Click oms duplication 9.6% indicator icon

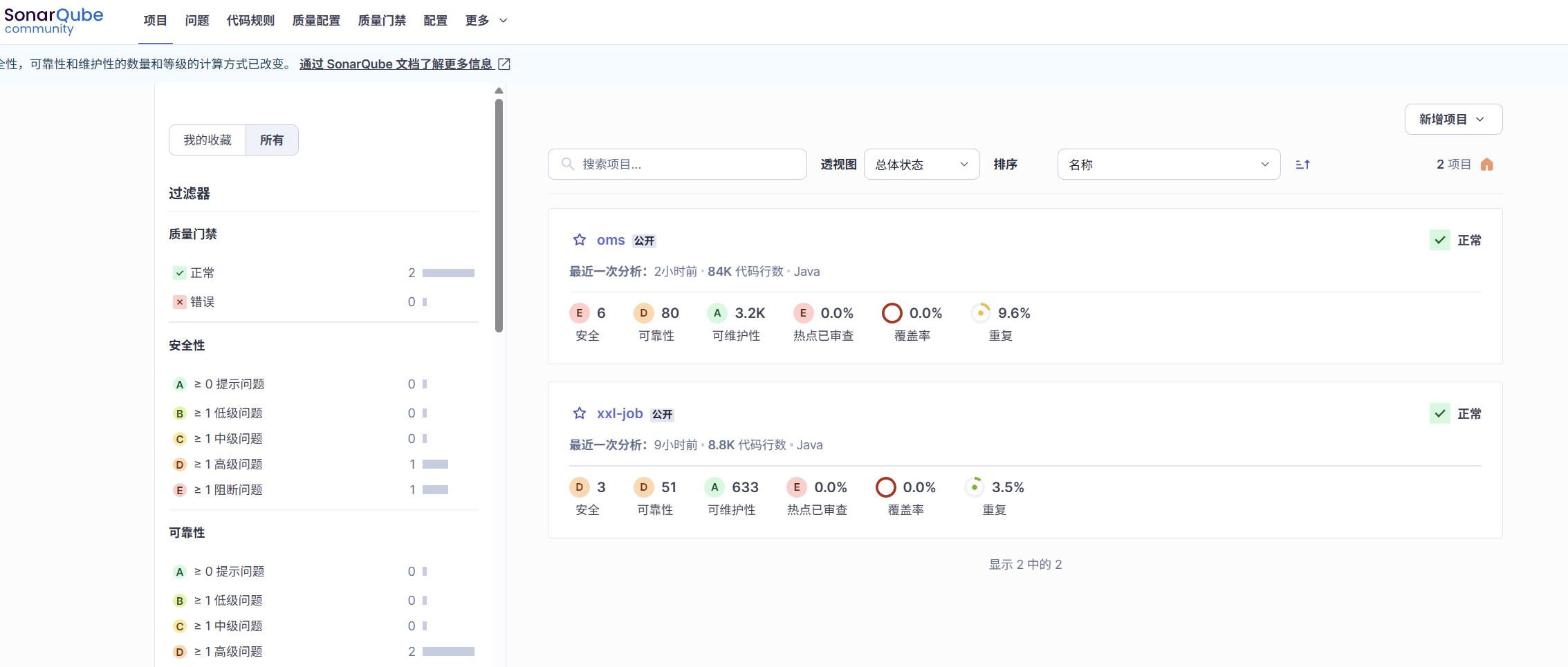(x=981, y=313)
